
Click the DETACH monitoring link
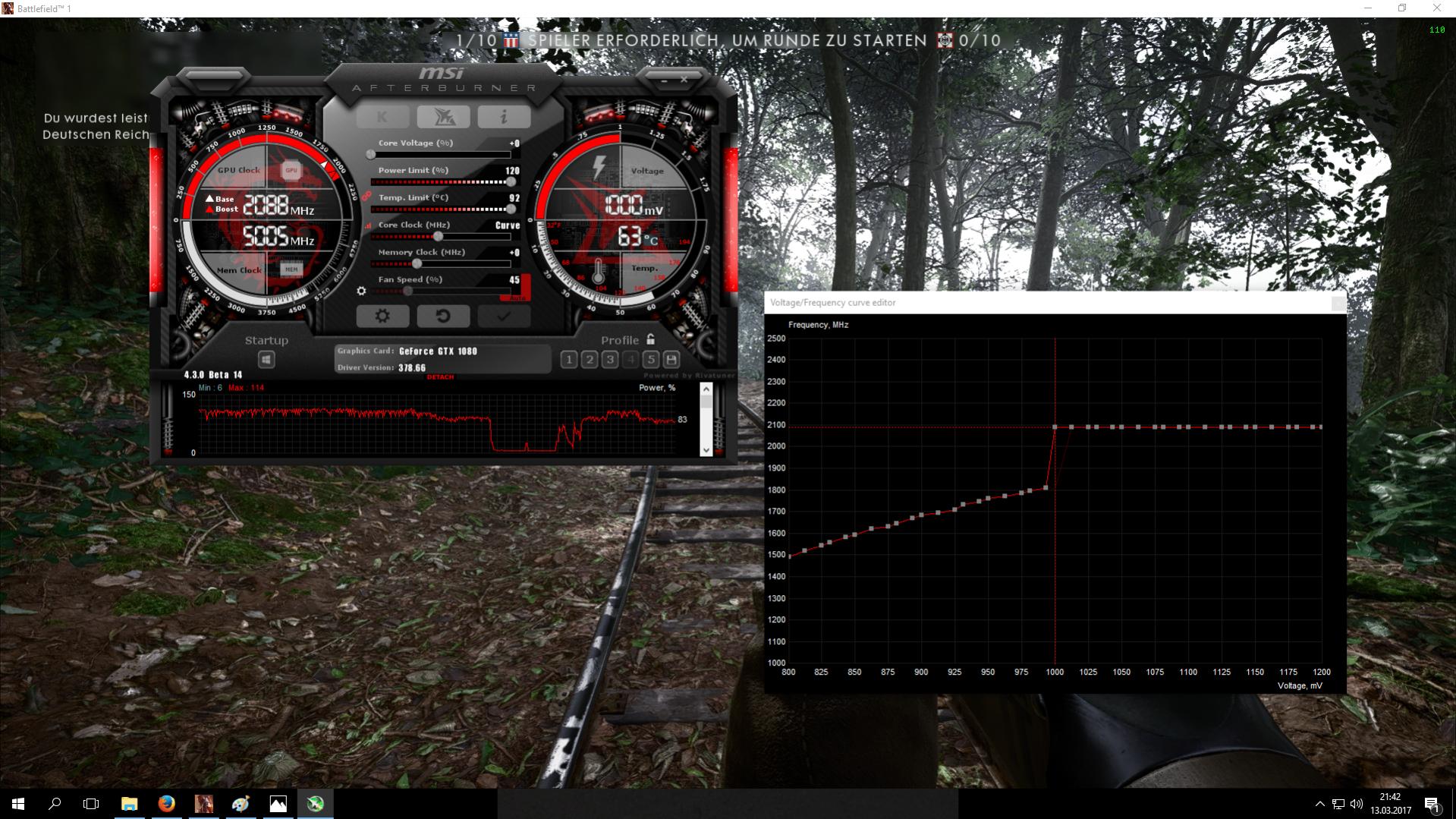[x=440, y=377]
